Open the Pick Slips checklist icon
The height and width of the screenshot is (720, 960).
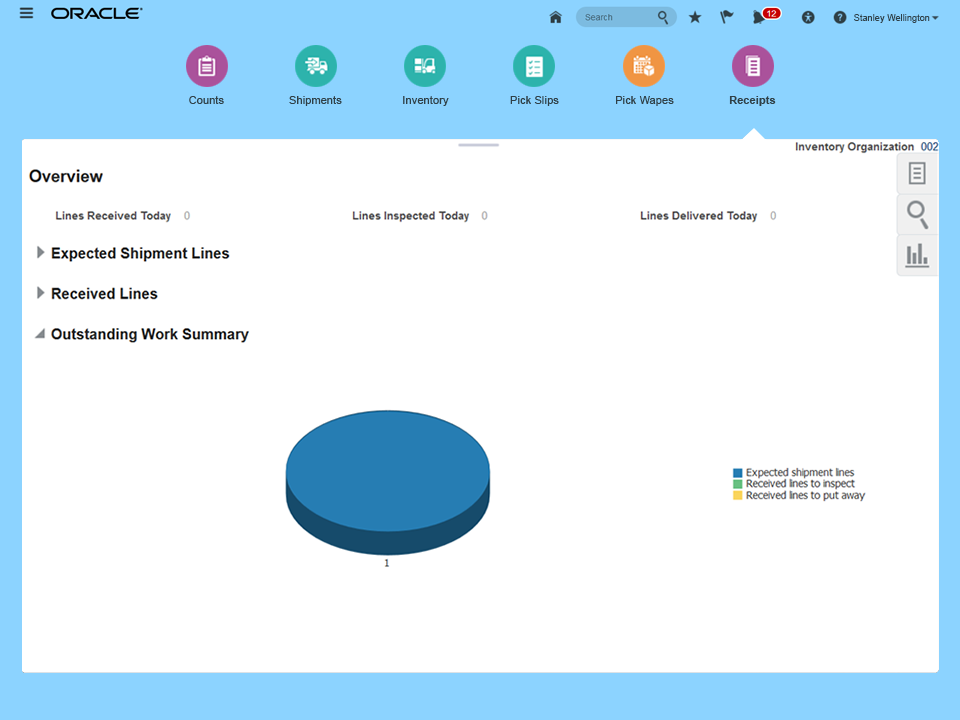[534, 66]
